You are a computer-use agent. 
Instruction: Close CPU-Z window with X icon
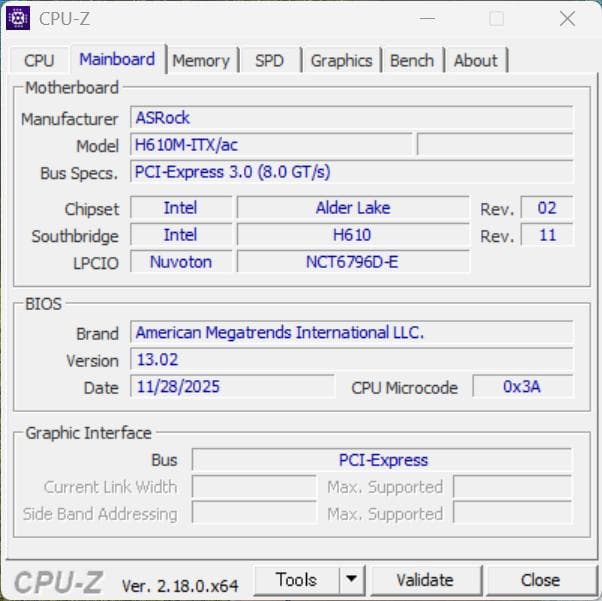[567, 18]
